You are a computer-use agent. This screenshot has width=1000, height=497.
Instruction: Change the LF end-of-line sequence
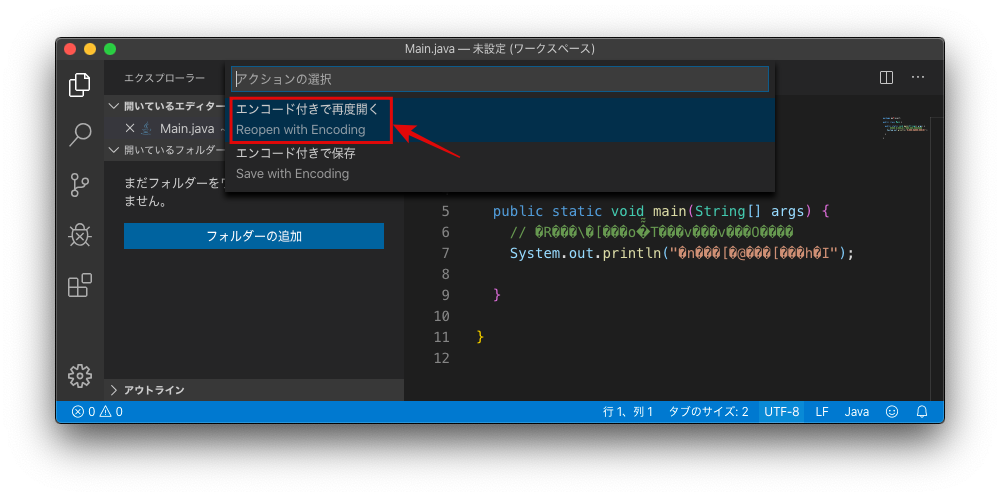[x=822, y=412]
